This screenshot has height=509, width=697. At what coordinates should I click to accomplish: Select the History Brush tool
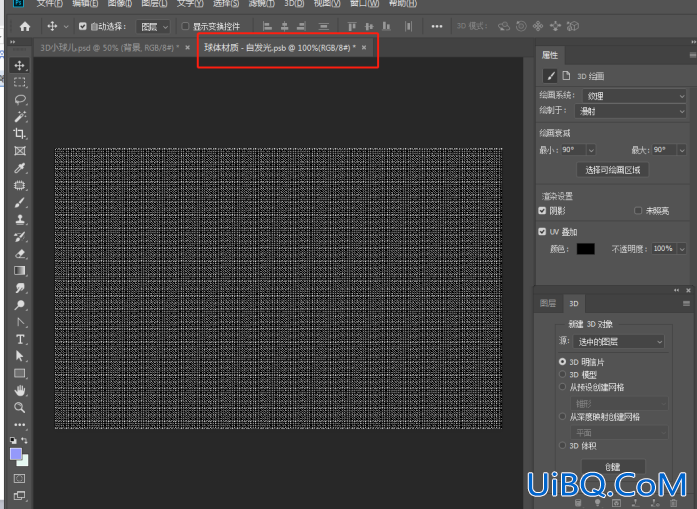click(20, 236)
